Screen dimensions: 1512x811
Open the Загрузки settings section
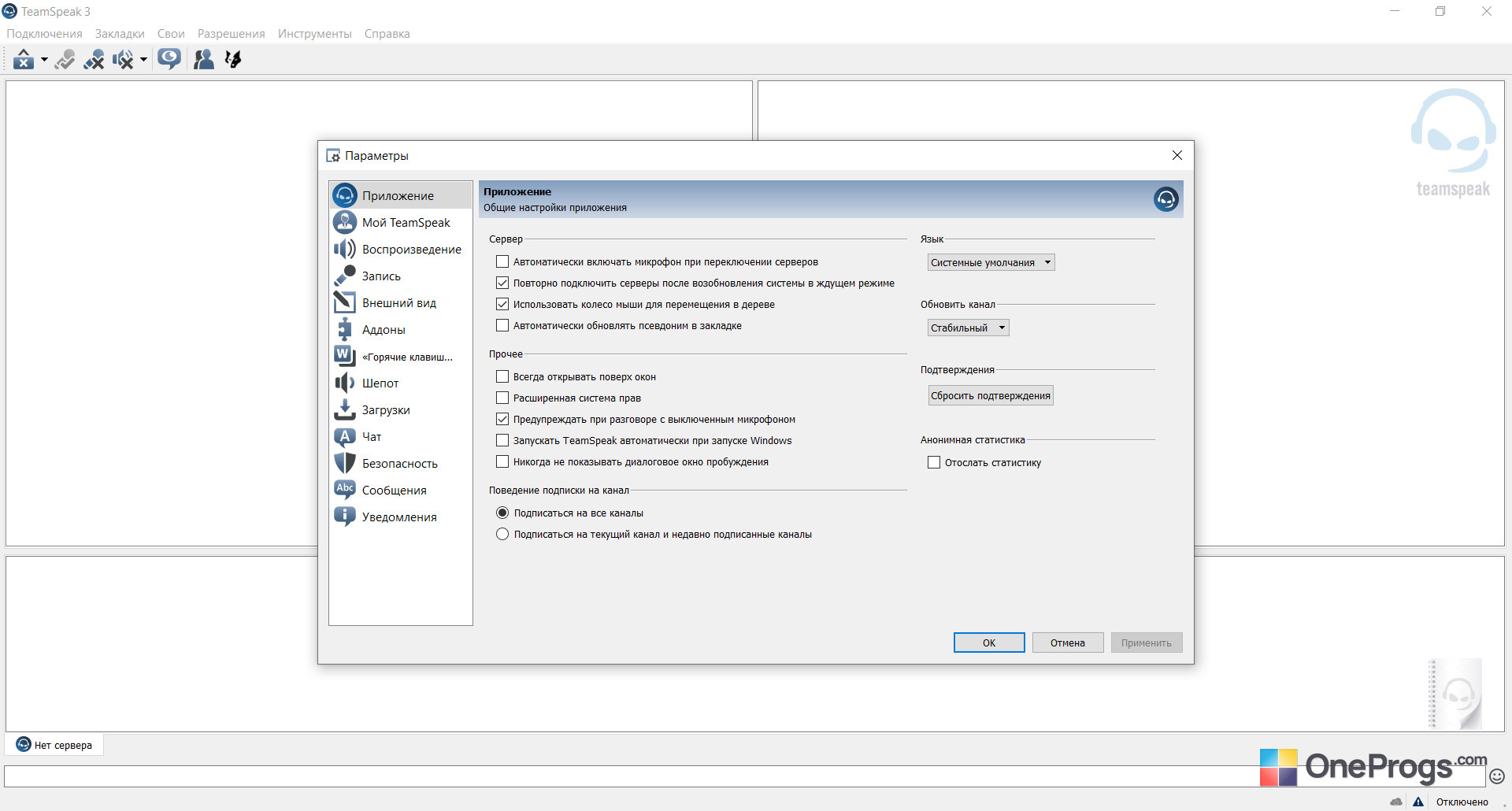[401, 409]
